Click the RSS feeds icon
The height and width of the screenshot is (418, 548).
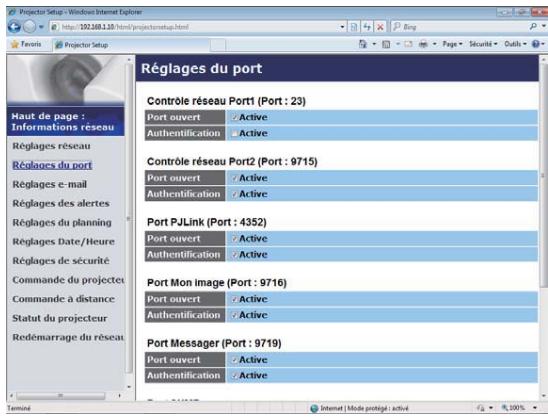(x=387, y=44)
